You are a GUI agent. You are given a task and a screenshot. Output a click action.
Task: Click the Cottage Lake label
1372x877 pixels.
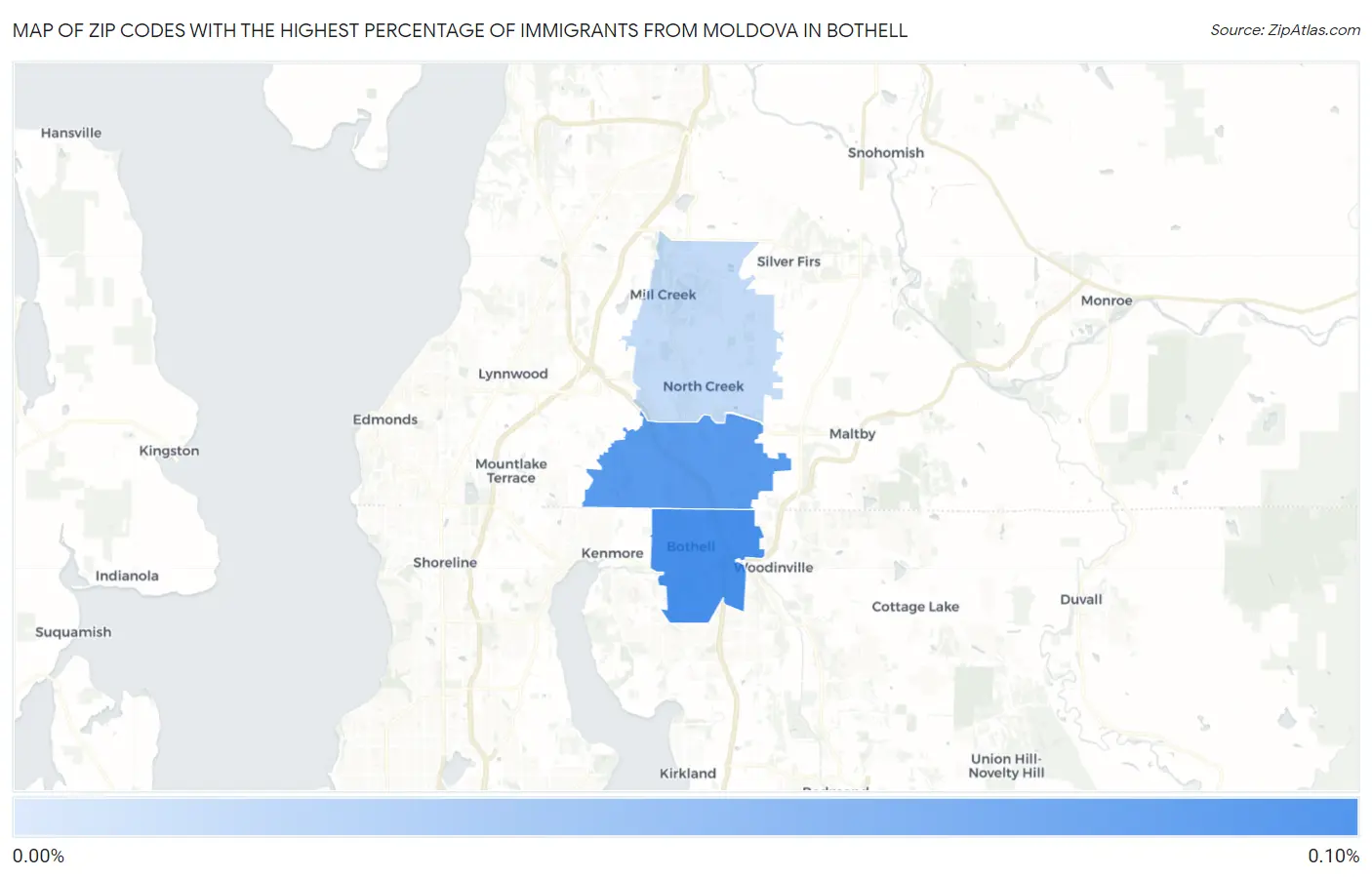click(x=915, y=607)
